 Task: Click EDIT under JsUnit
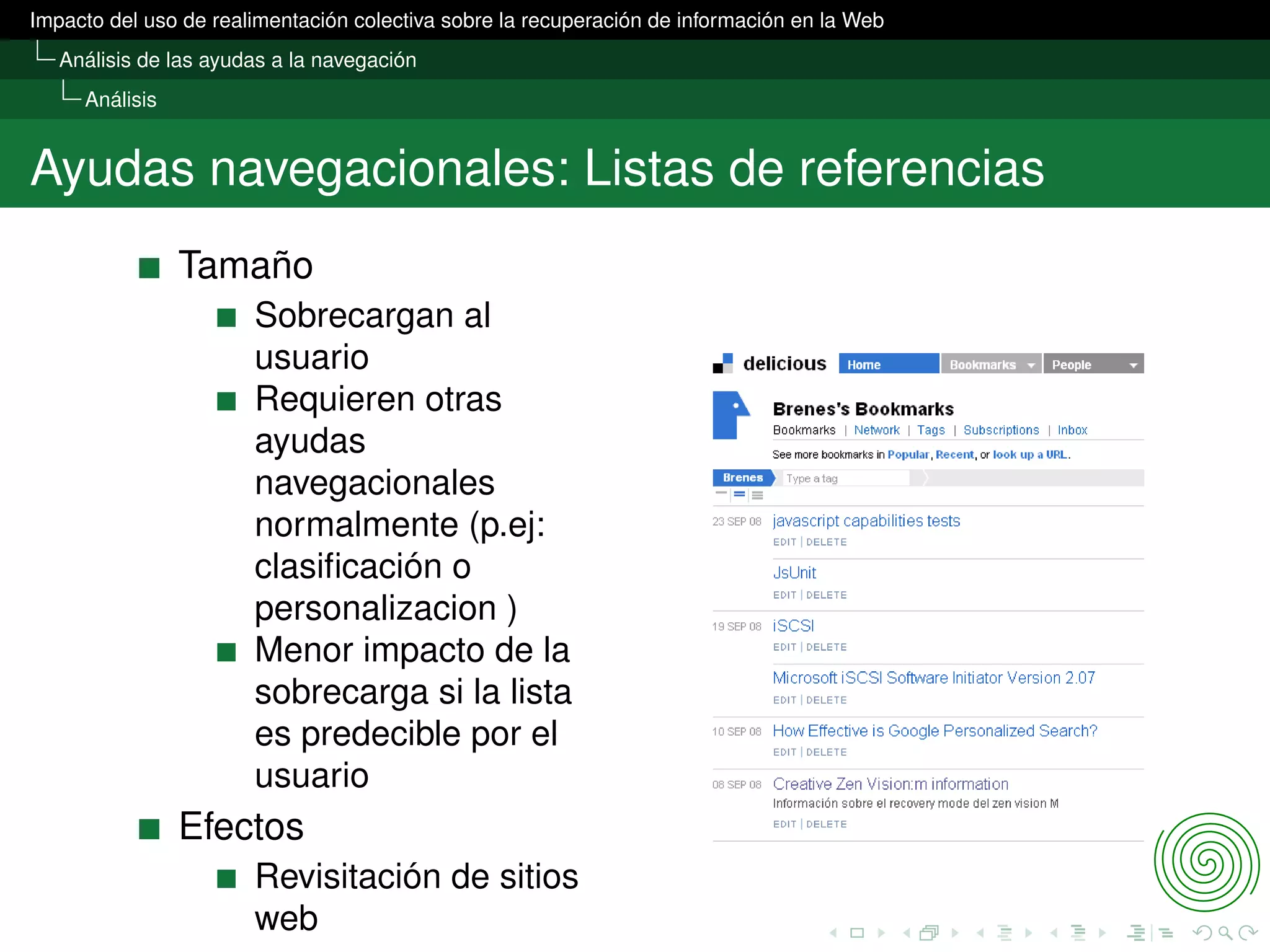click(x=784, y=595)
